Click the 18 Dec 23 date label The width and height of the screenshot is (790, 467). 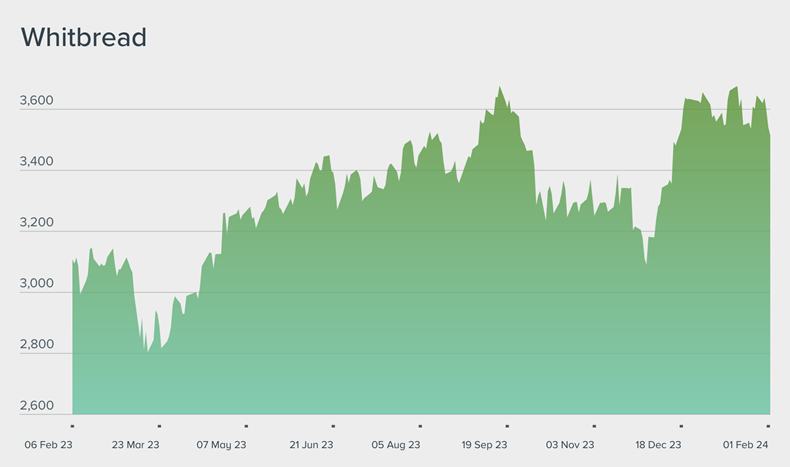(657, 445)
